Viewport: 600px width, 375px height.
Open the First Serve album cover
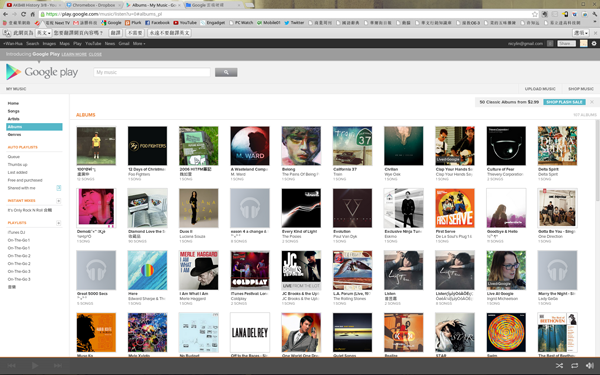pos(455,208)
